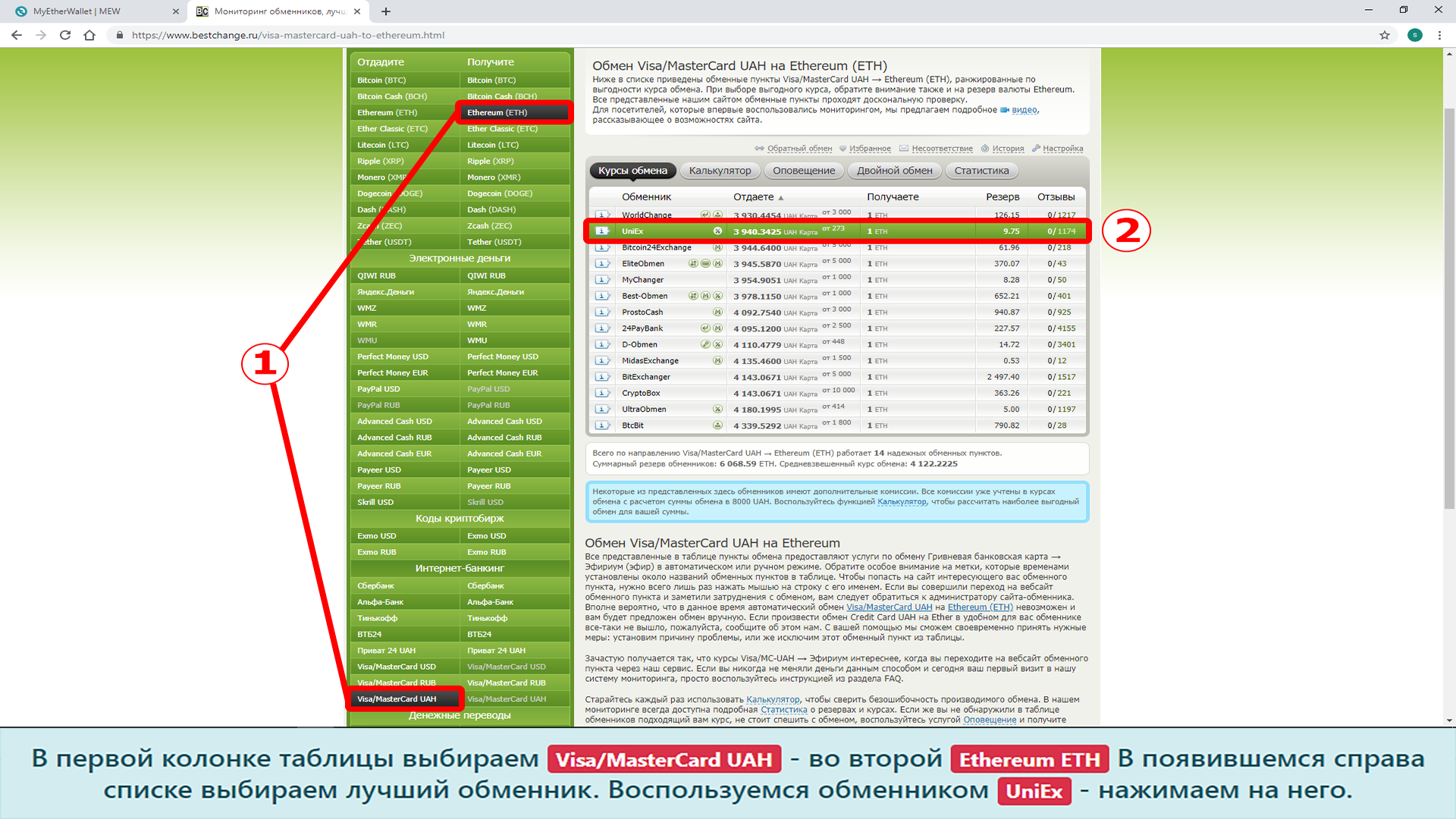Switch to the Калькулятор tab

point(720,171)
